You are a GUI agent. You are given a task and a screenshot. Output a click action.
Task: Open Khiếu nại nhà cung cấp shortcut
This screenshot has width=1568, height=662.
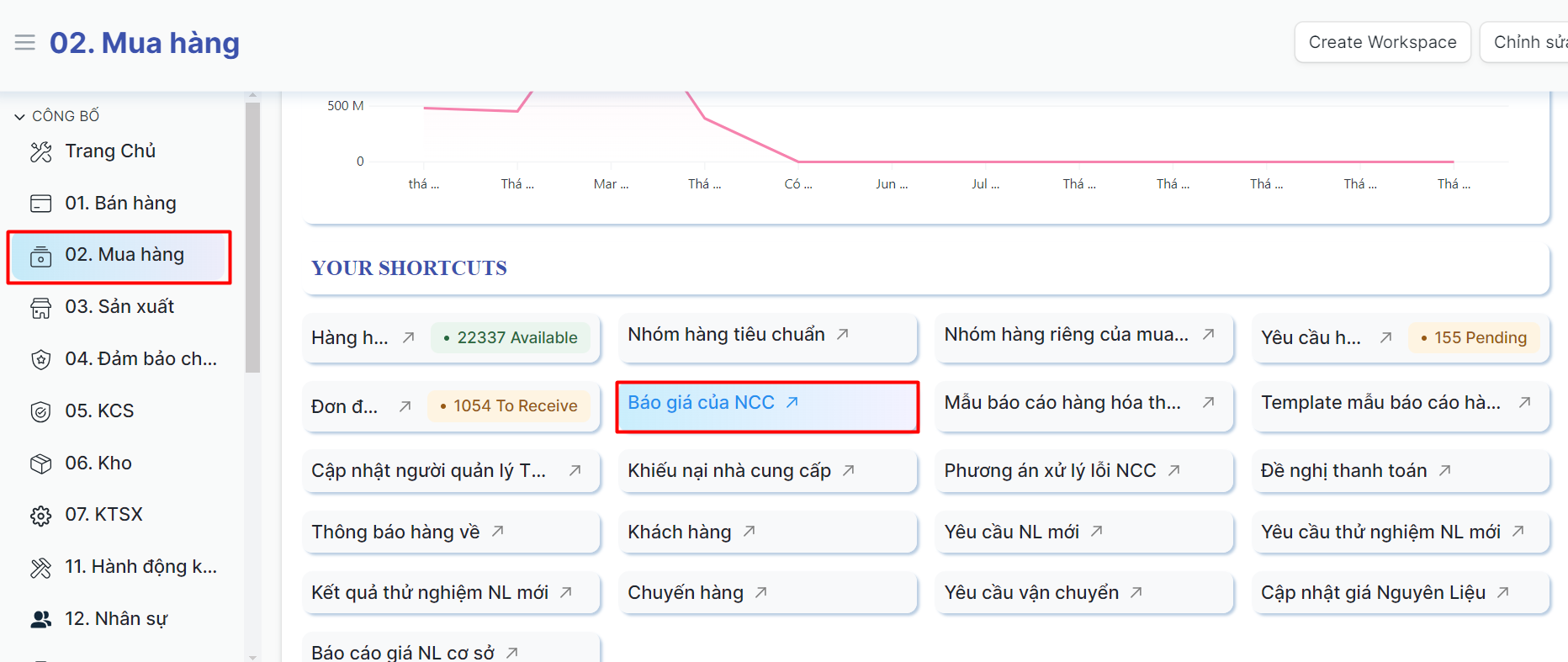[728, 471]
